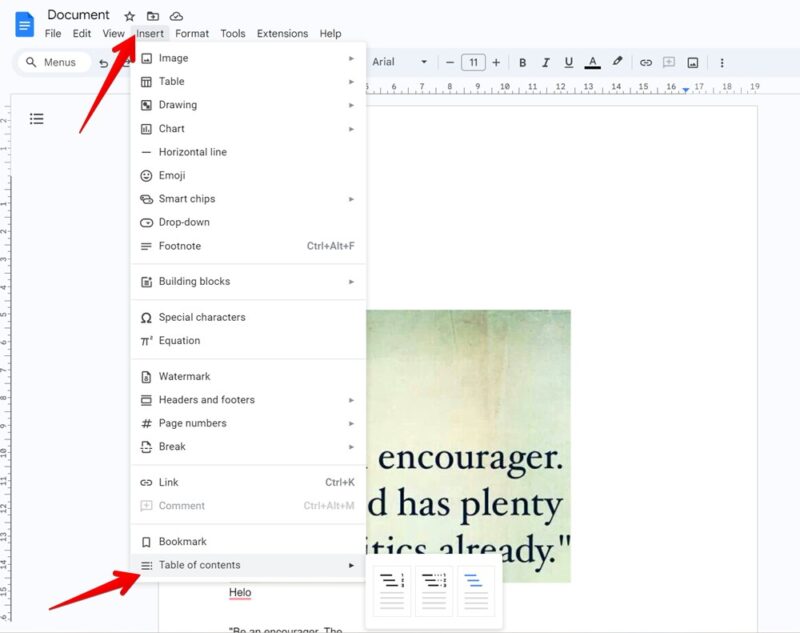This screenshot has height=633, width=800.
Task: Toggle italic formatting
Action: click(x=545, y=62)
